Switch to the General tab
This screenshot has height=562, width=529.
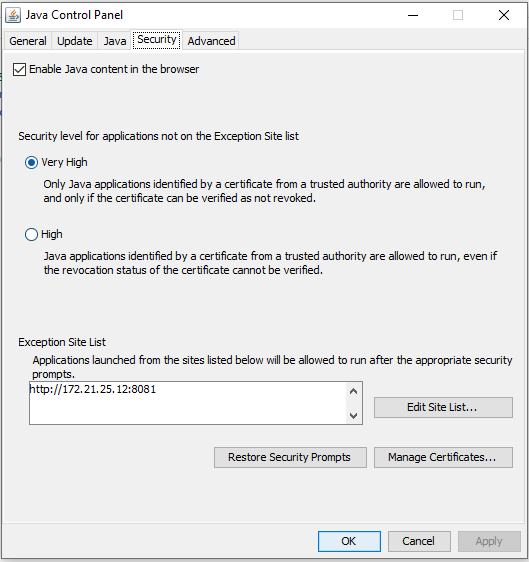[28, 41]
